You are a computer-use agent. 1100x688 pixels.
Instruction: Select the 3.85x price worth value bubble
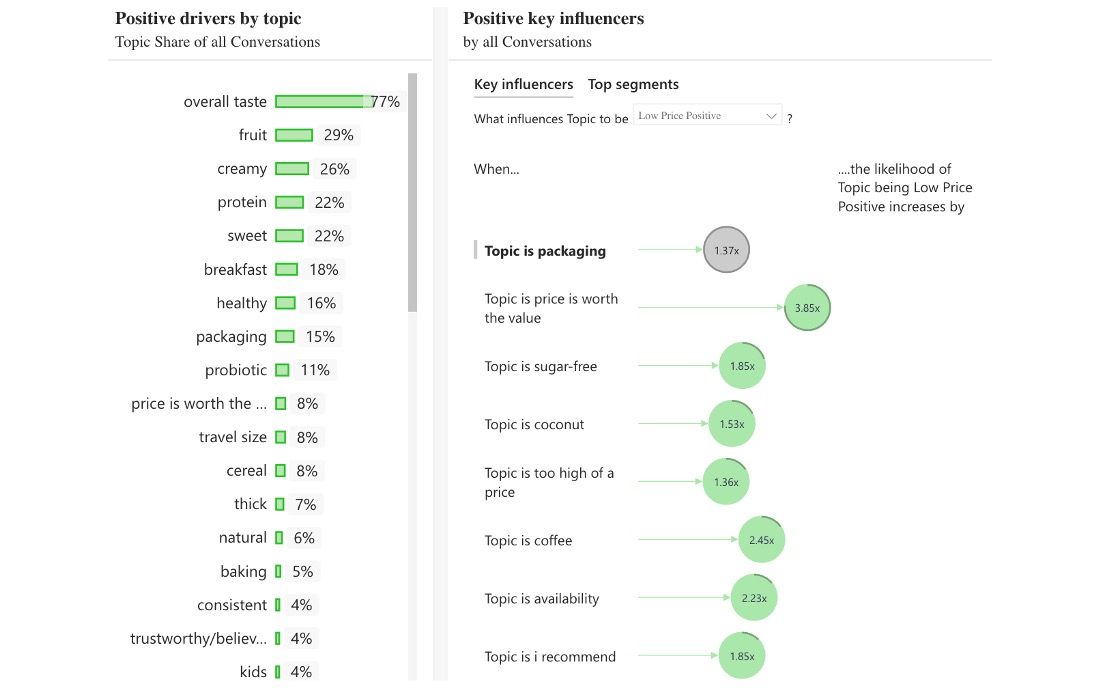pos(807,308)
